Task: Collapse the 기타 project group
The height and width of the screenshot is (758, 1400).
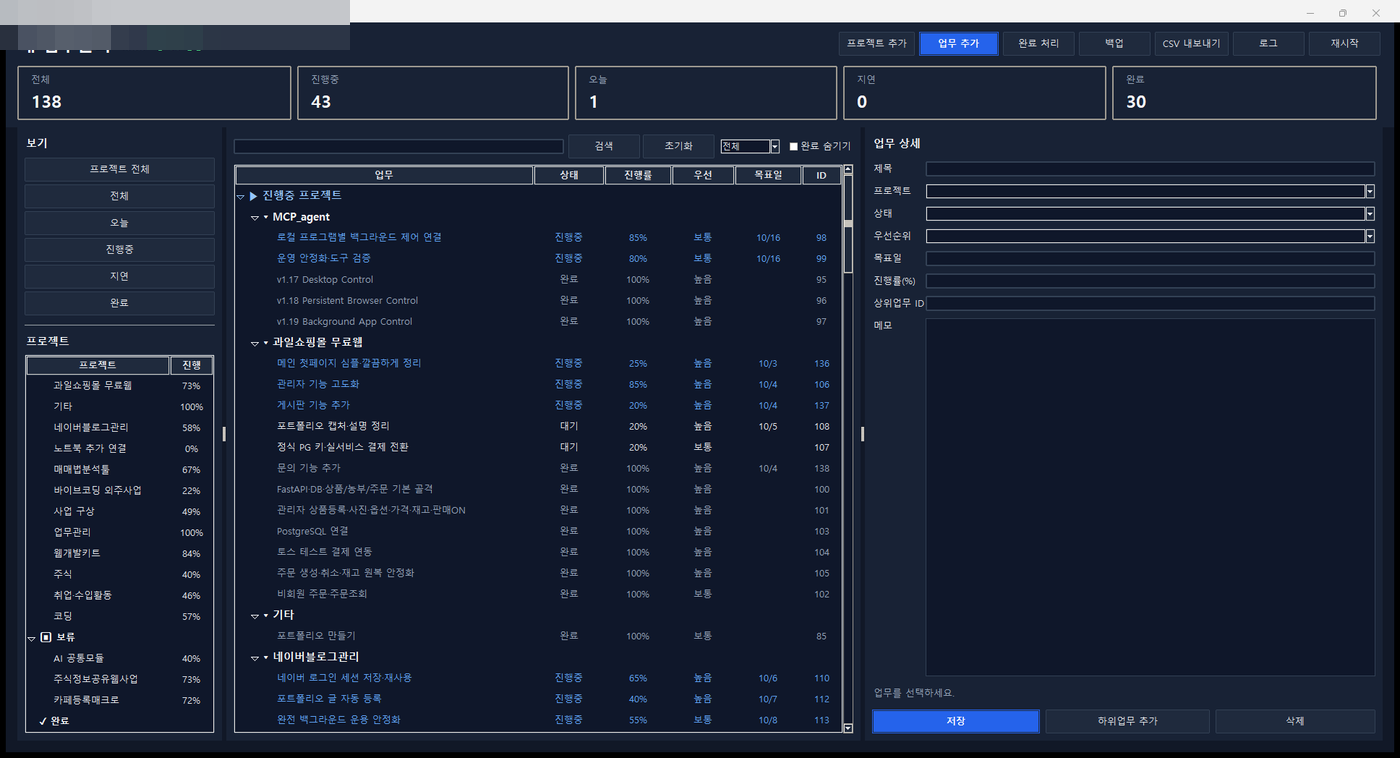Action: pos(254,616)
